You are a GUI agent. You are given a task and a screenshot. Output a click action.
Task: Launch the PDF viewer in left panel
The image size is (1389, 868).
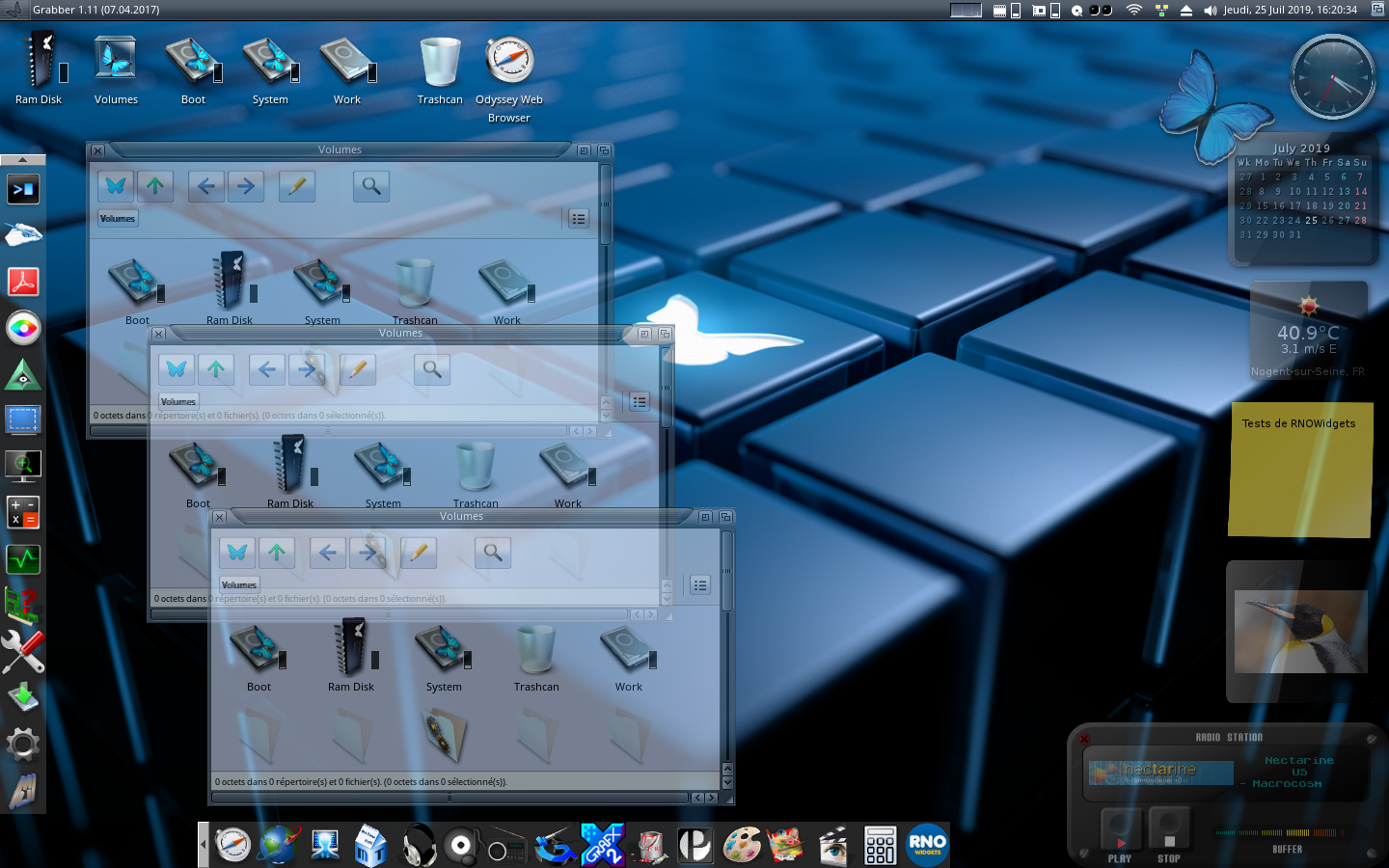coord(23,282)
